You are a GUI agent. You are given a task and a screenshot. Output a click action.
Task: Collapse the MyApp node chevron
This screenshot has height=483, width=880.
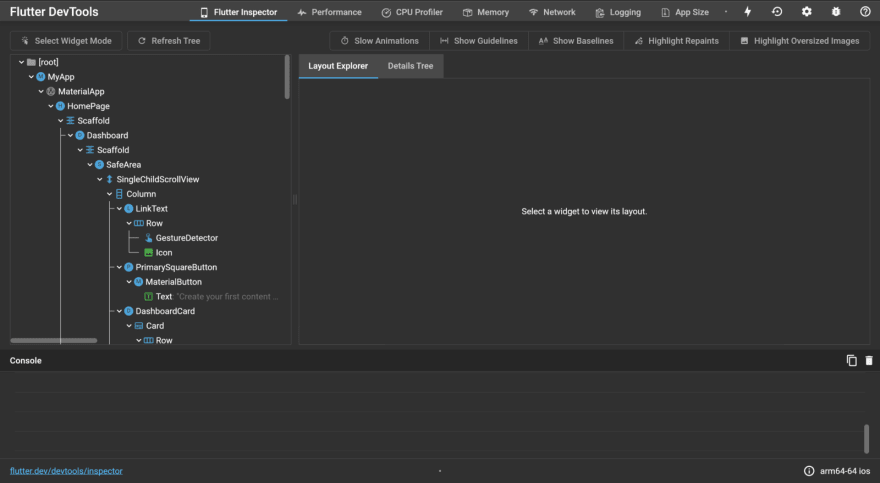tap(31, 77)
